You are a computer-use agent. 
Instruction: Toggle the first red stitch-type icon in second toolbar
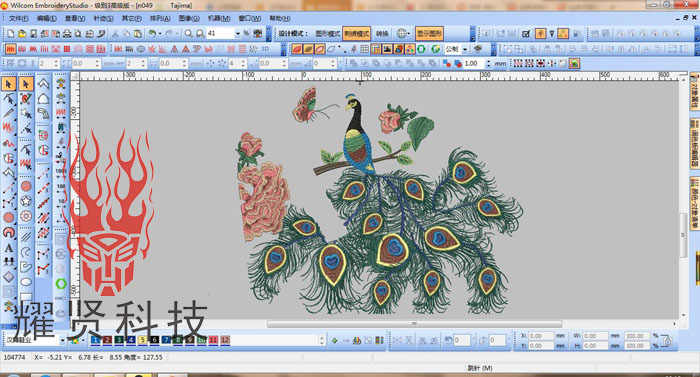[x=10, y=49]
